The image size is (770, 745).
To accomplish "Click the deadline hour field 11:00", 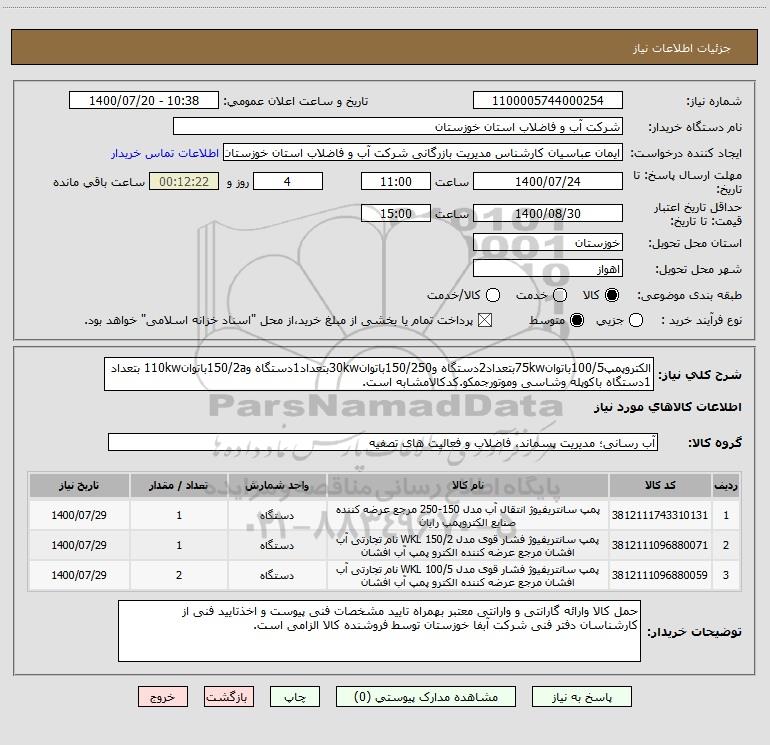I will tap(396, 182).
